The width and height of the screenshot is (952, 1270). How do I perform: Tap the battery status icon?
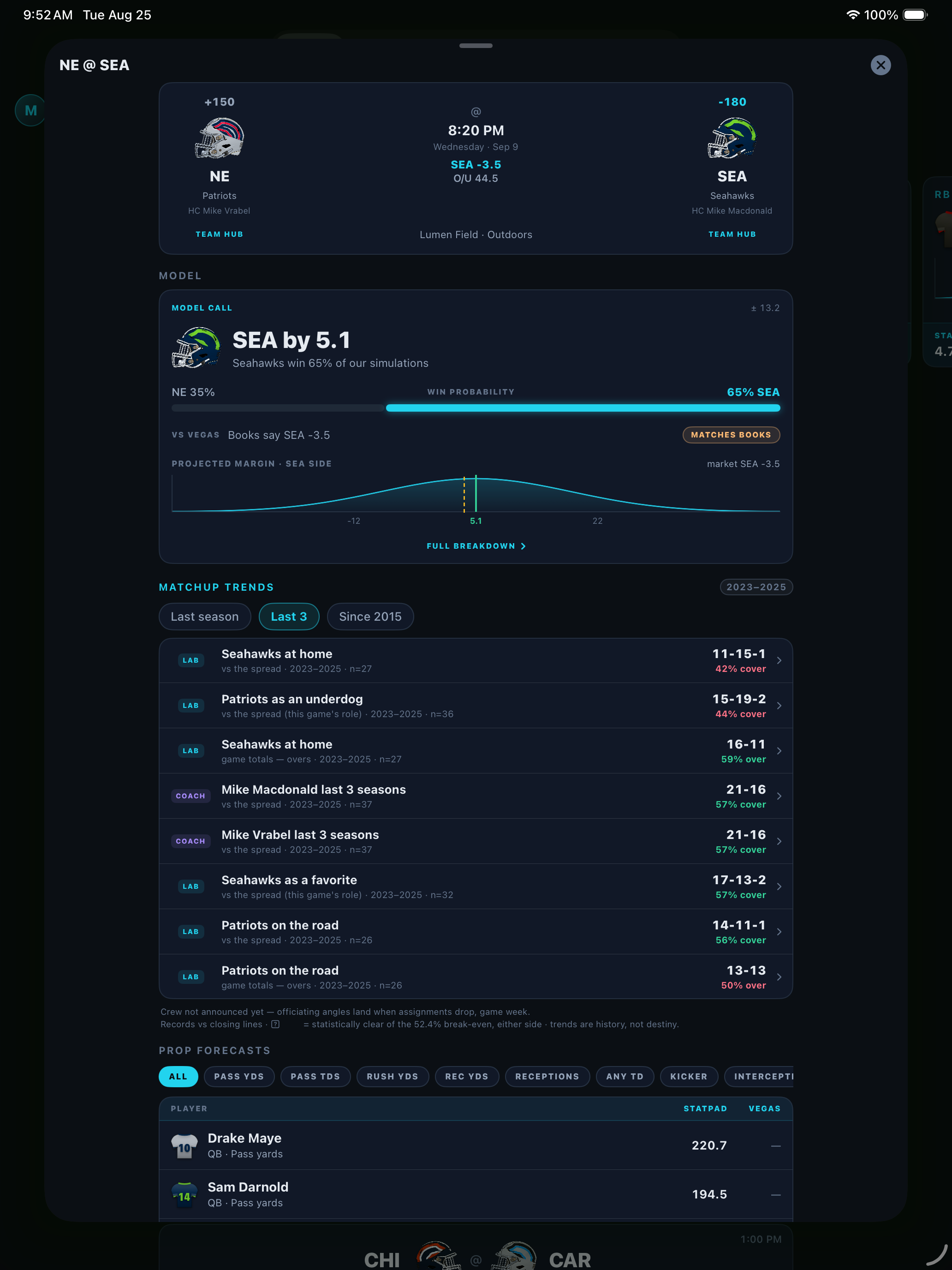click(x=915, y=15)
